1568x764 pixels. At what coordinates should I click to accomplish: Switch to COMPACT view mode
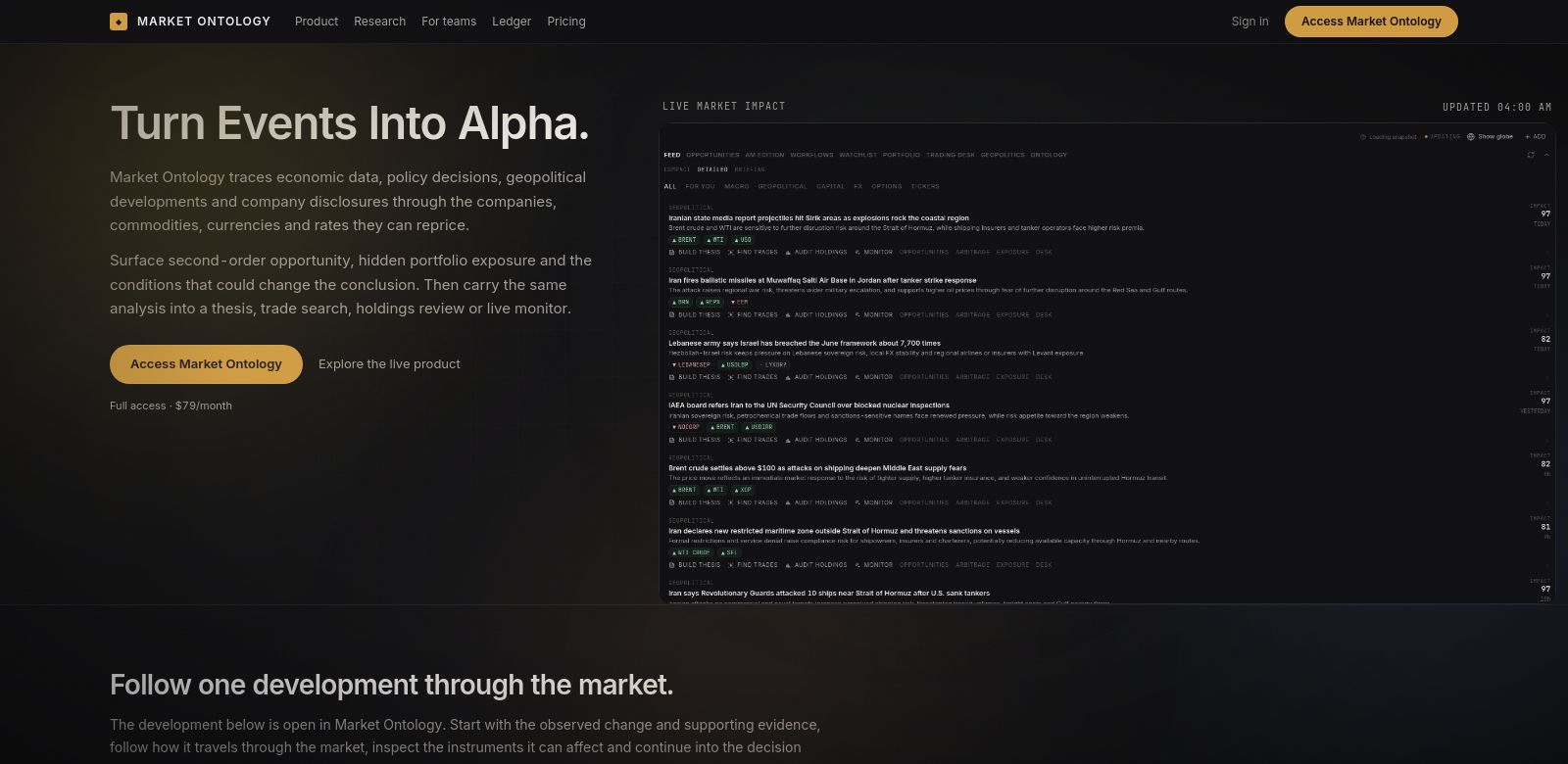pyautogui.click(x=677, y=169)
